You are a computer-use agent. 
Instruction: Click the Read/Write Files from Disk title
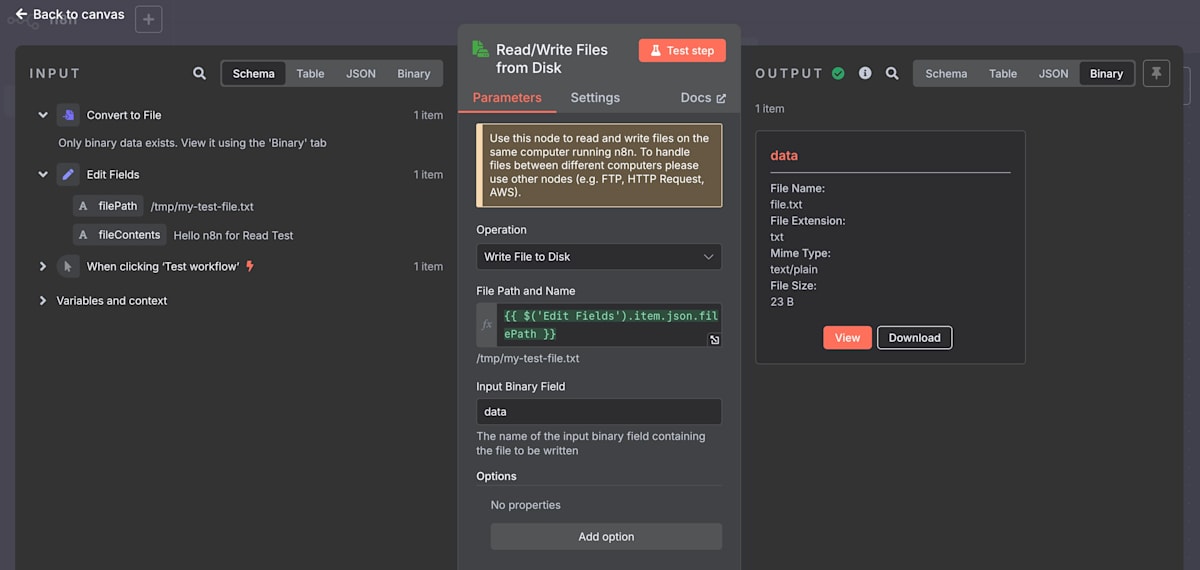[x=552, y=59]
